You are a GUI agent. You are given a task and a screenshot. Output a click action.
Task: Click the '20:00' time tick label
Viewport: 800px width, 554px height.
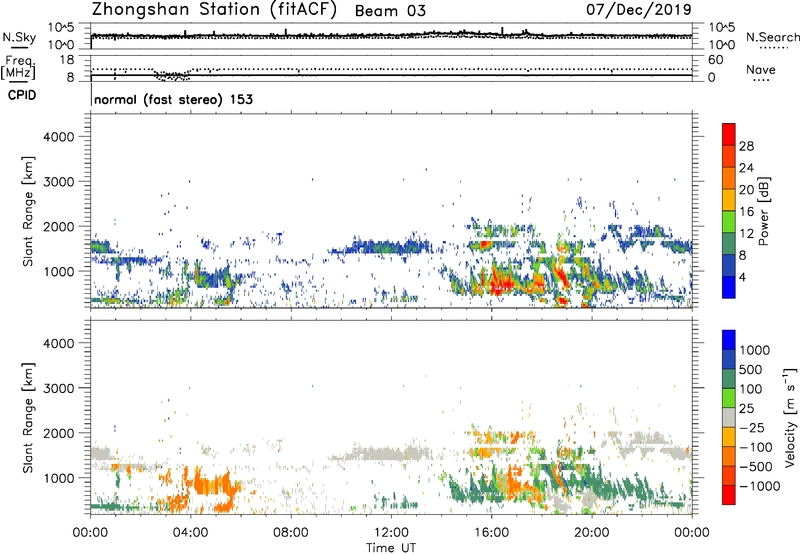point(591,533)
